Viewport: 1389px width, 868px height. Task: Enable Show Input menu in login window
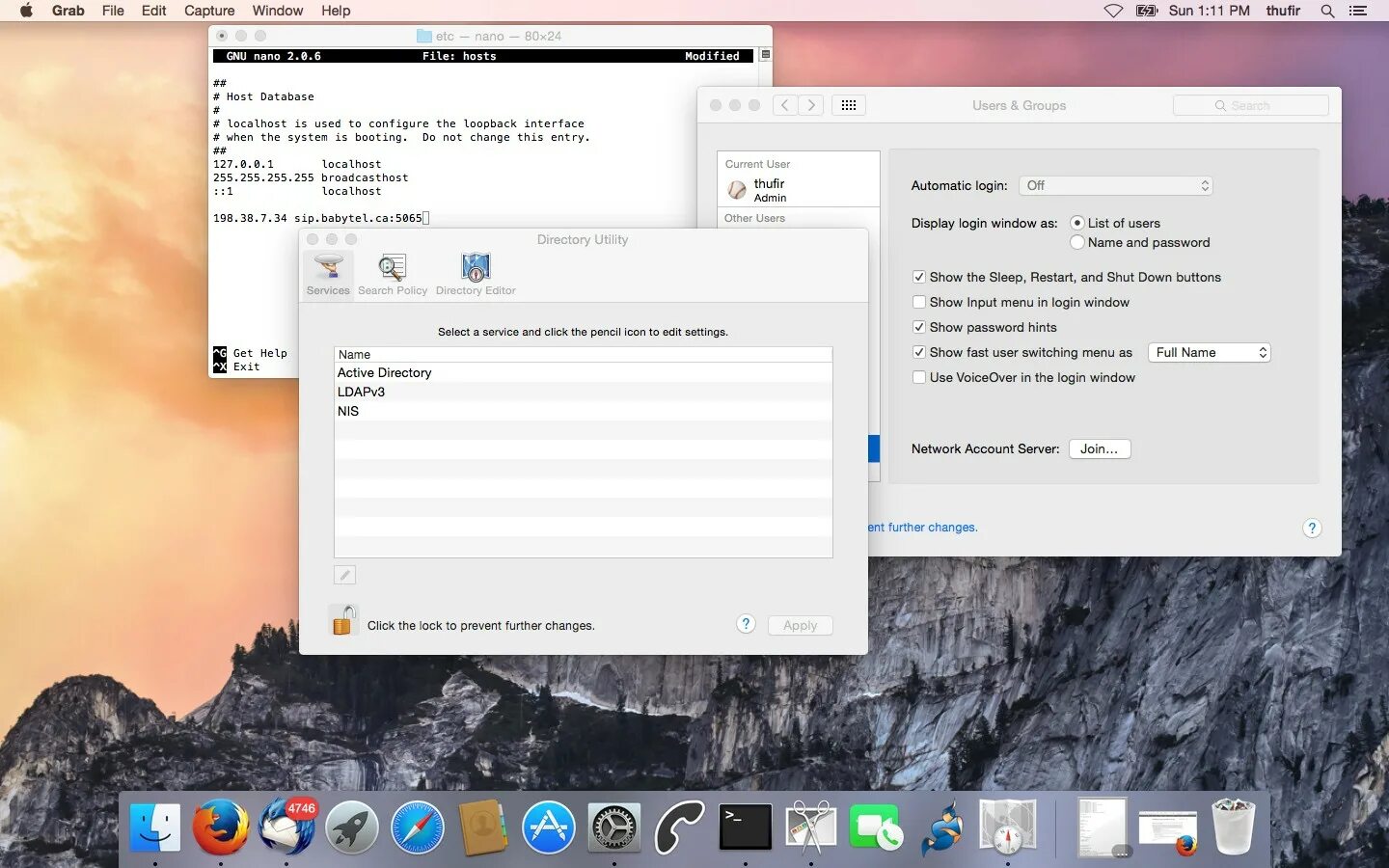click(919, 302)
